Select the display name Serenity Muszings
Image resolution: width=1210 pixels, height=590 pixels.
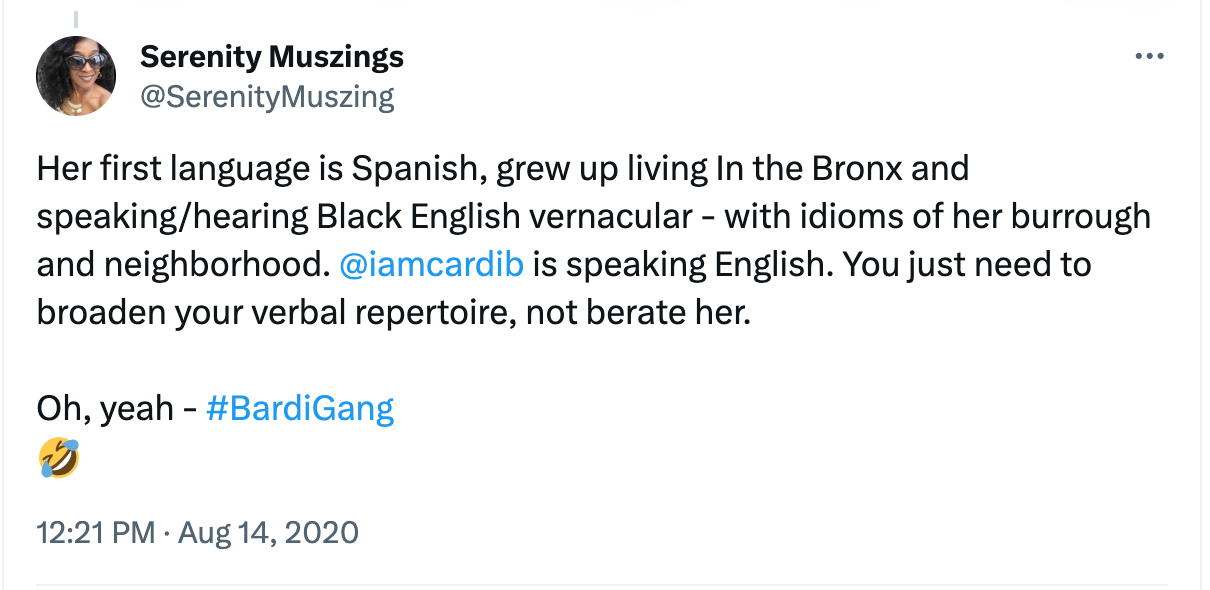[271, 56]
